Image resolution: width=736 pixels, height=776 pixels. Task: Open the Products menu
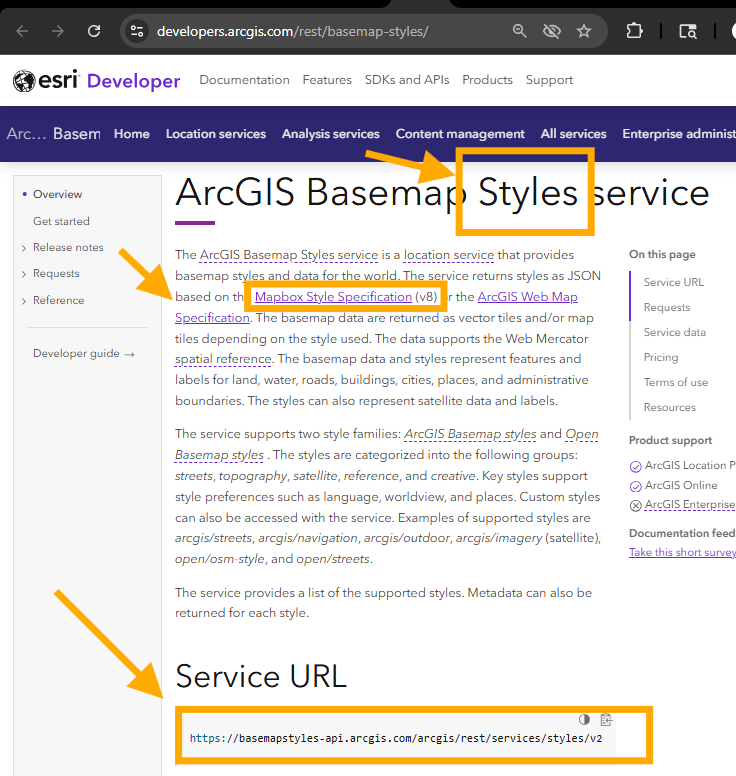point(488,80)
